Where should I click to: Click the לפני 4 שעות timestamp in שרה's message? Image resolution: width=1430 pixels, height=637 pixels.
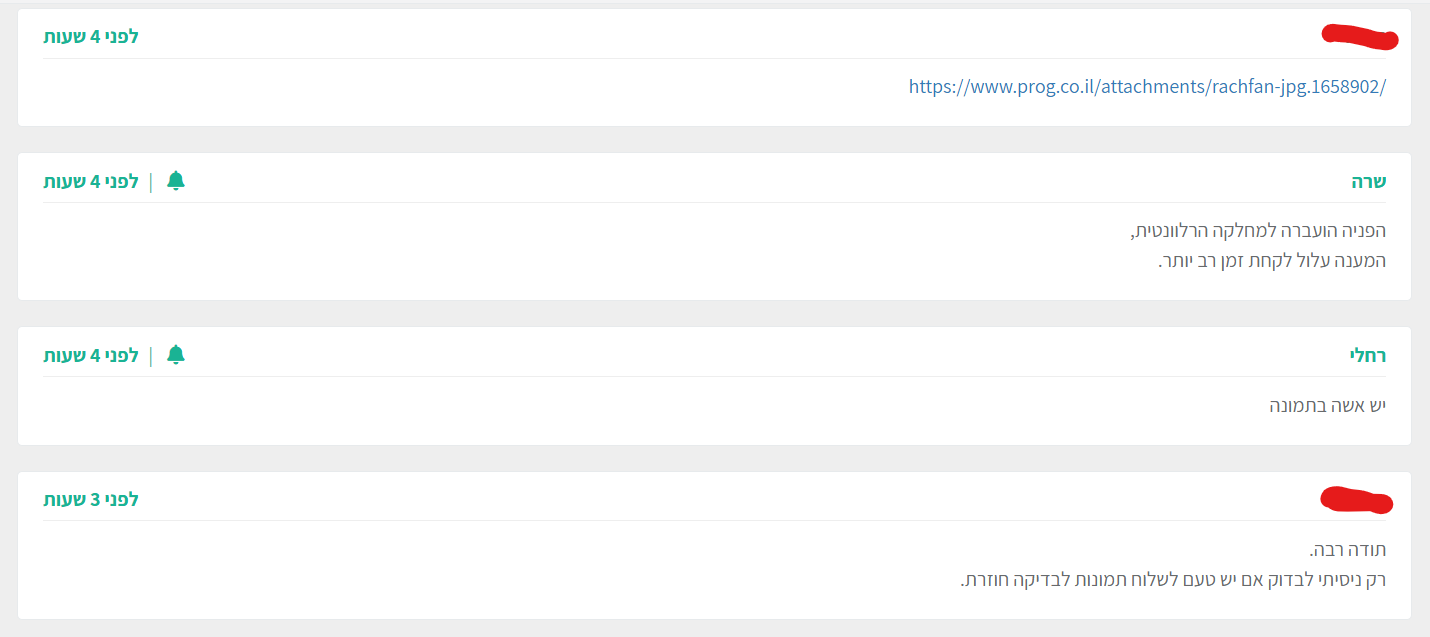click(x=91, y=182)
